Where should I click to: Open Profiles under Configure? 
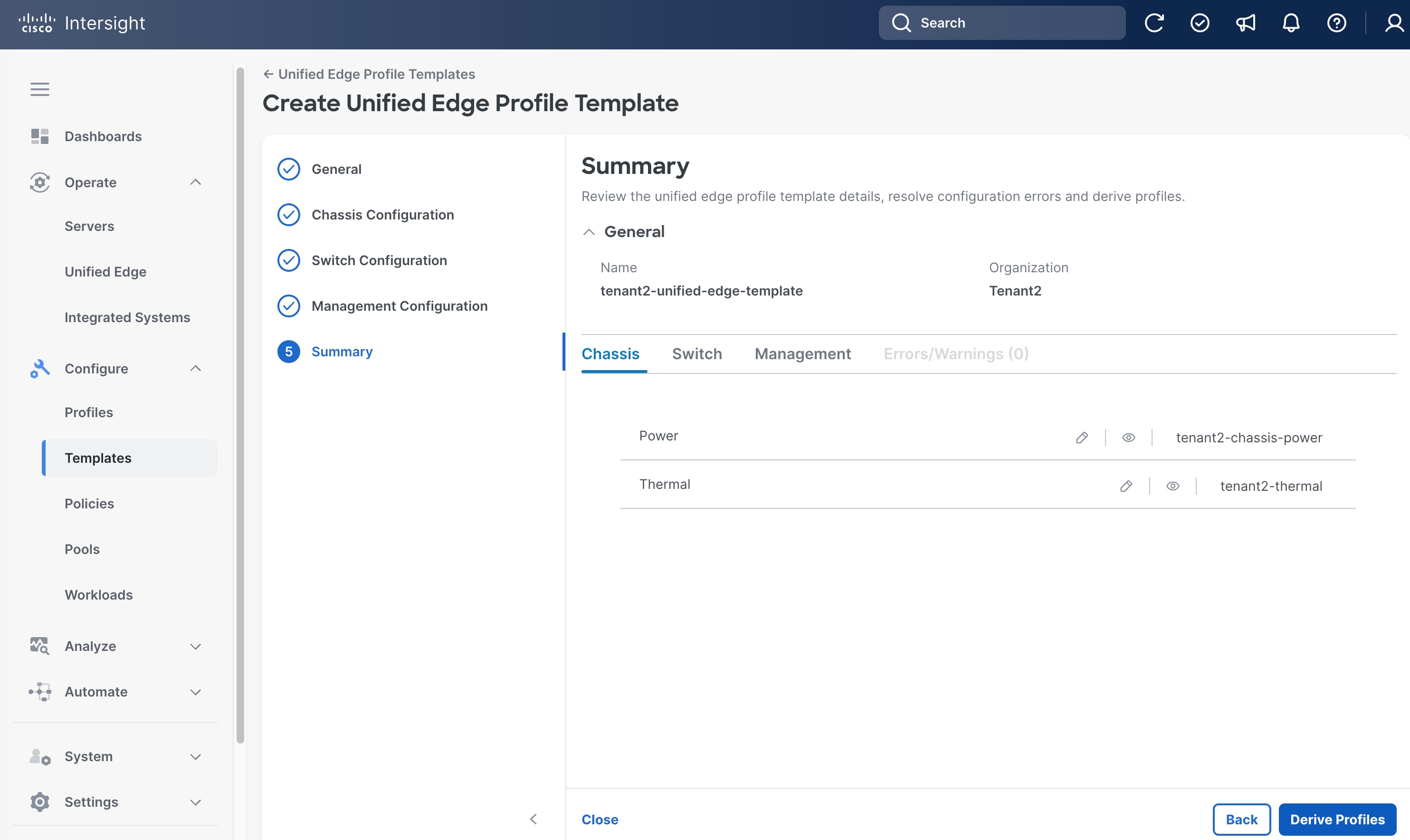[89, 413]
